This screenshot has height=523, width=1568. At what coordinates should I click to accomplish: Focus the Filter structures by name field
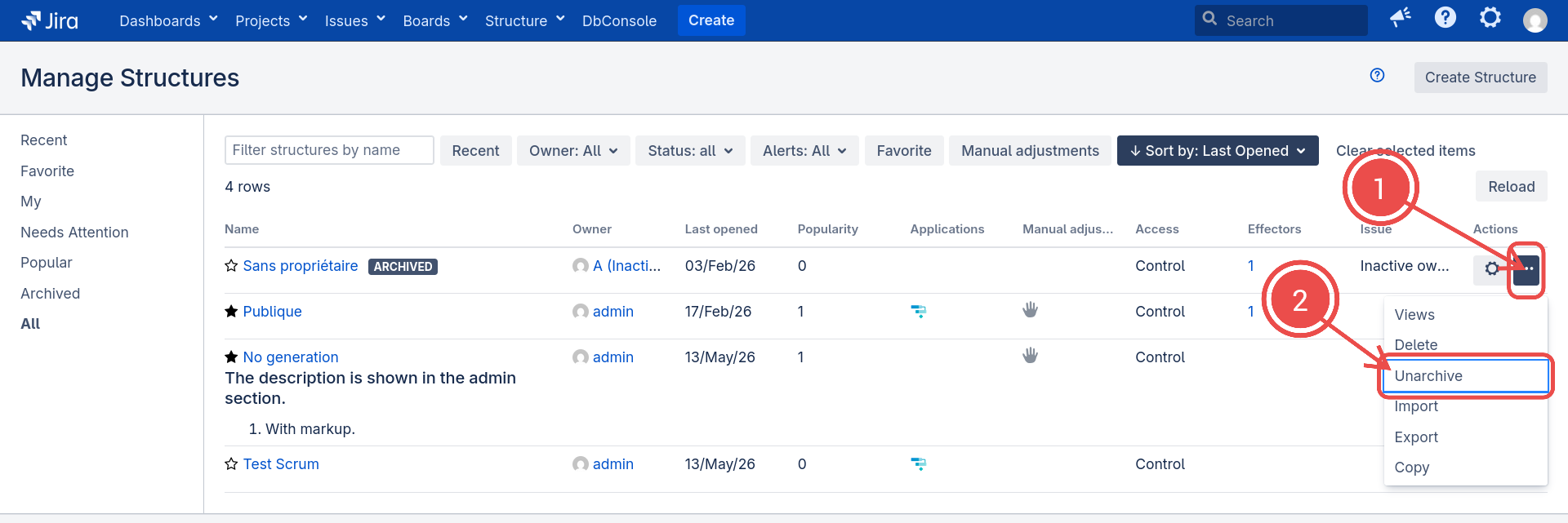tap(329, 150)
